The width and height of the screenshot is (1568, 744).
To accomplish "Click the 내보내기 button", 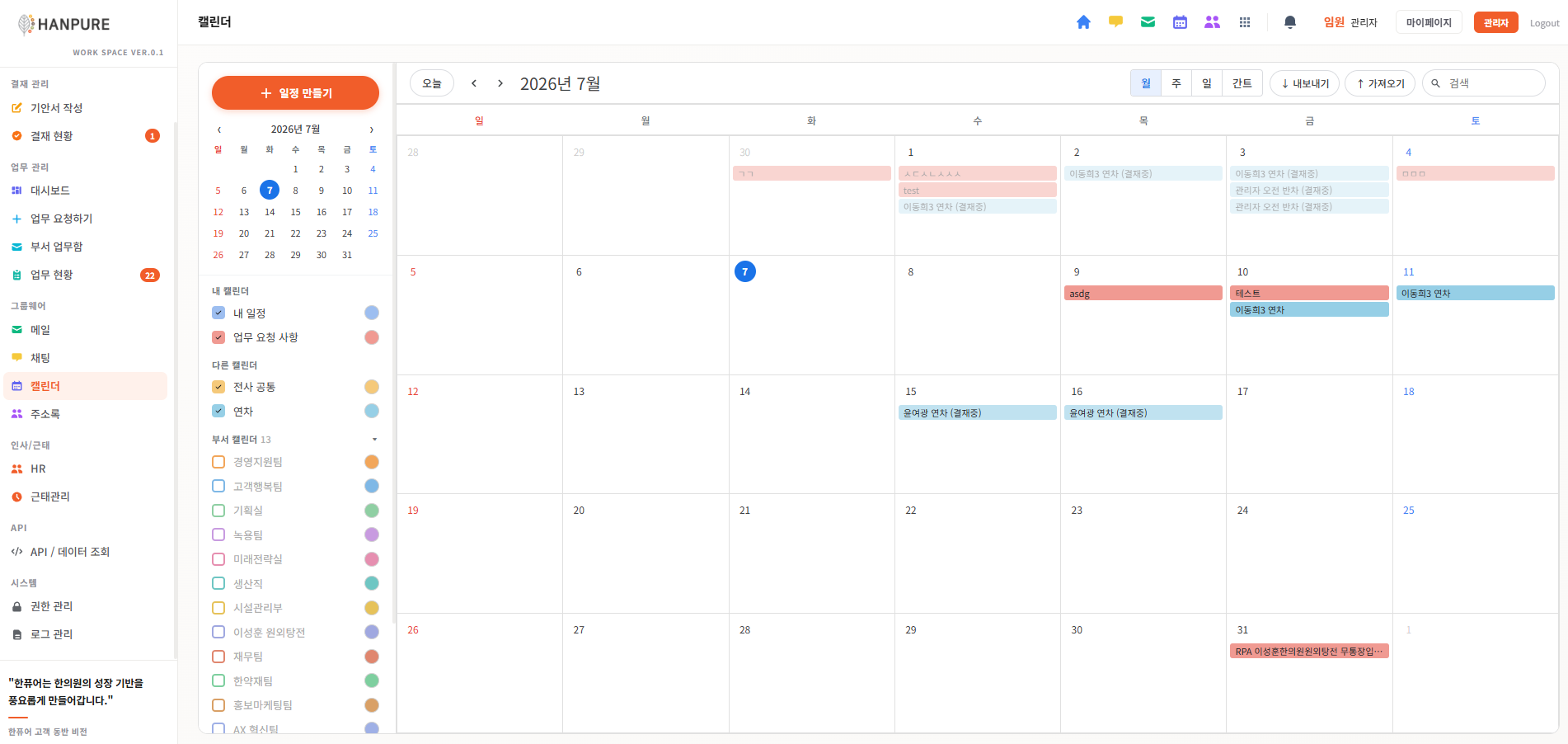I will point(1304,83).
